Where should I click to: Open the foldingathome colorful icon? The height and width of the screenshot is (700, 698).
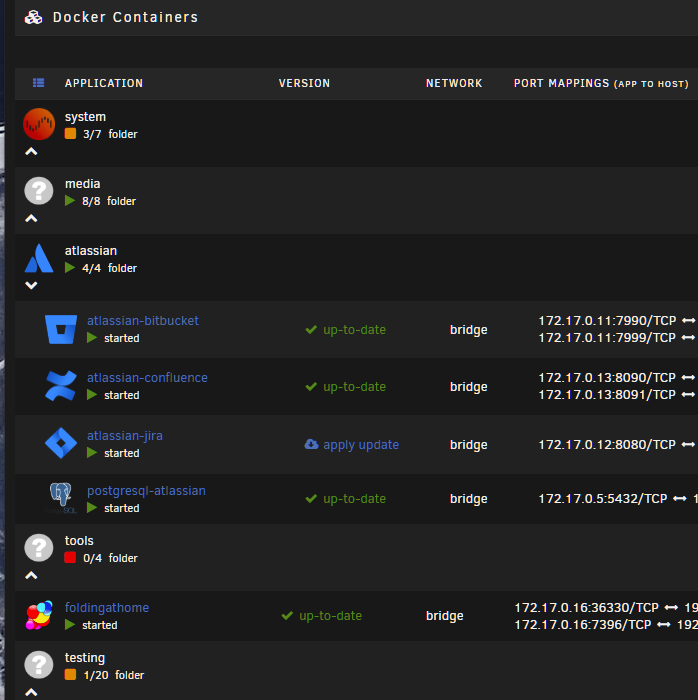pyautogui.click(x=39, y=616)
